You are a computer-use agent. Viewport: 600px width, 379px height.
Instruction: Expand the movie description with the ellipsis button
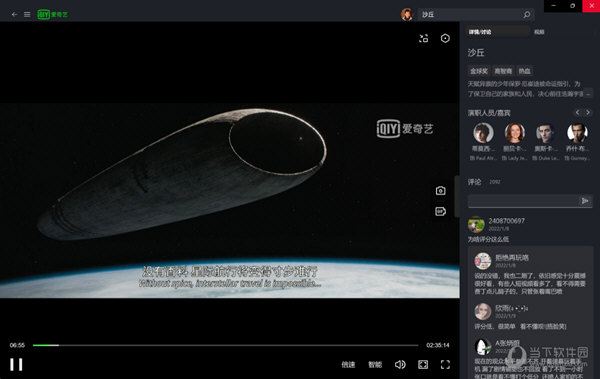pyautogui.click(x=588, y=93)
